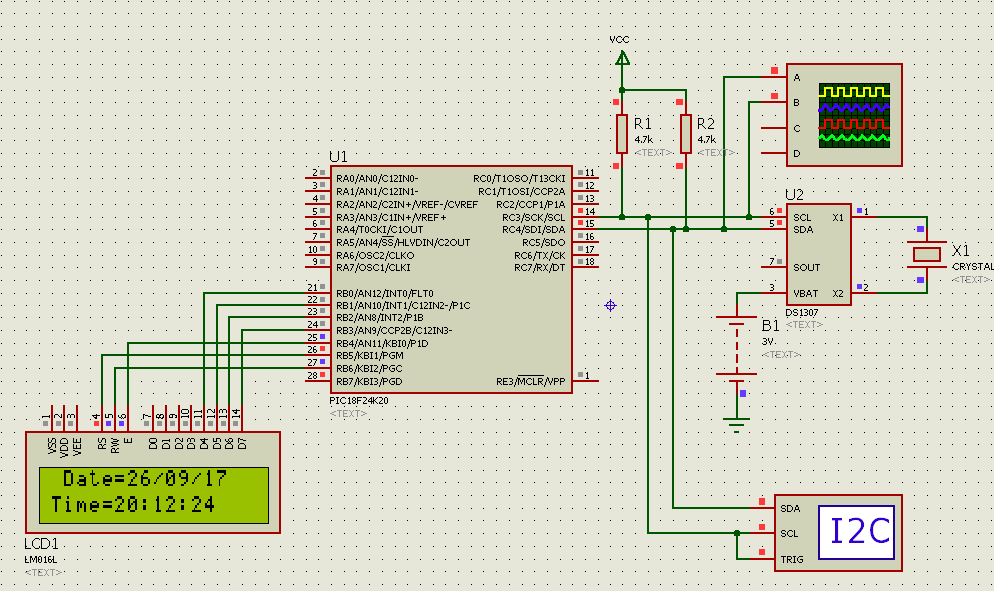Click oscilloscope channel A input
The width and height of the screenshot is (994, 591).
tap(797, 77)
